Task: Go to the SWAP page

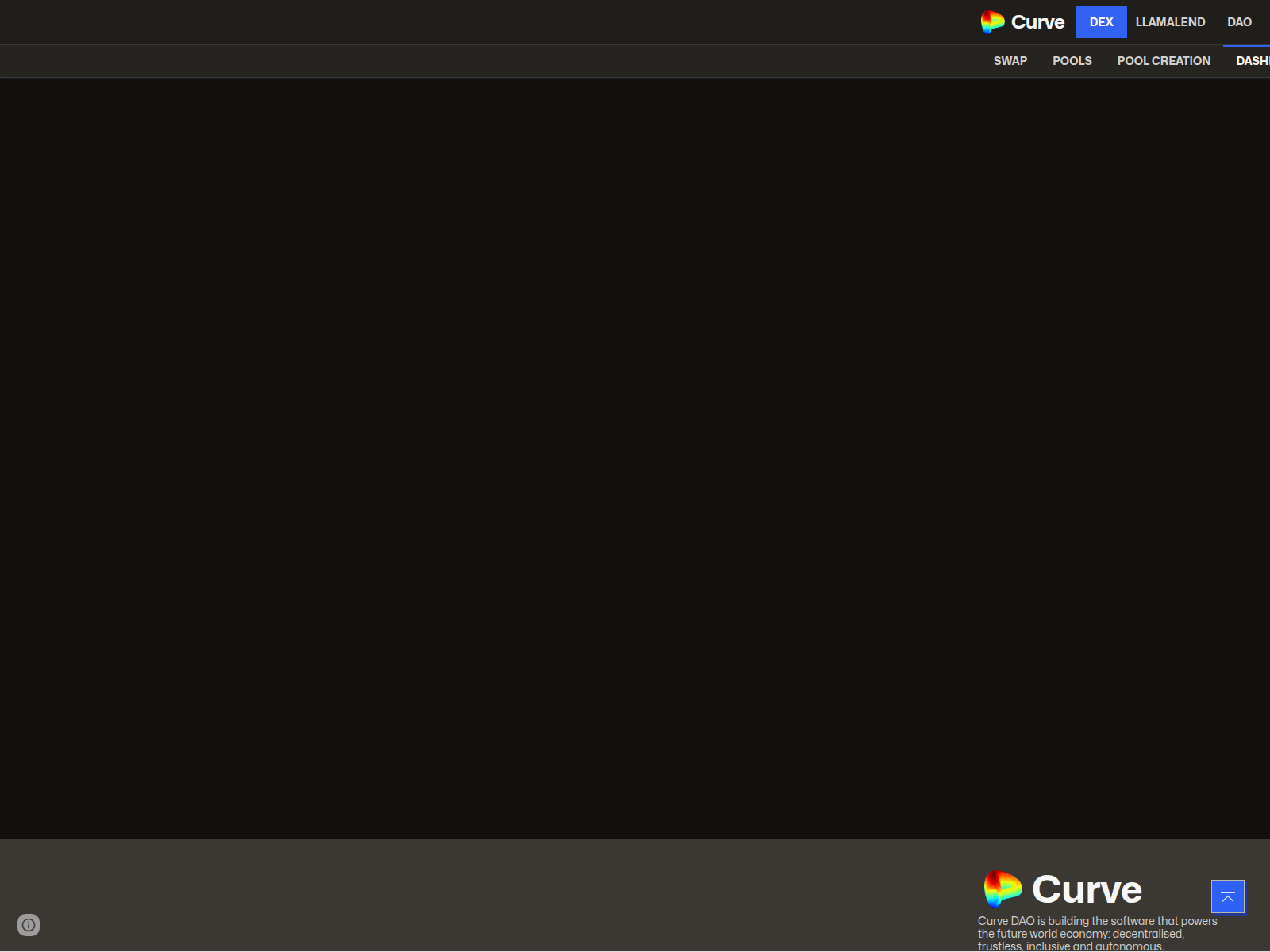Action: [x=1010, y=61]
